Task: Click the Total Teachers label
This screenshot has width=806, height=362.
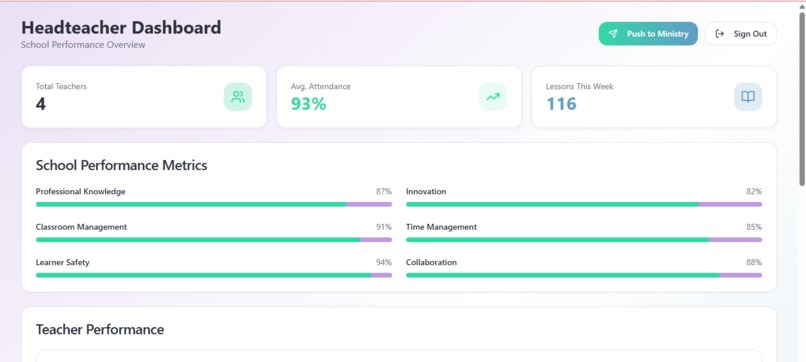Action: point(61,86)
